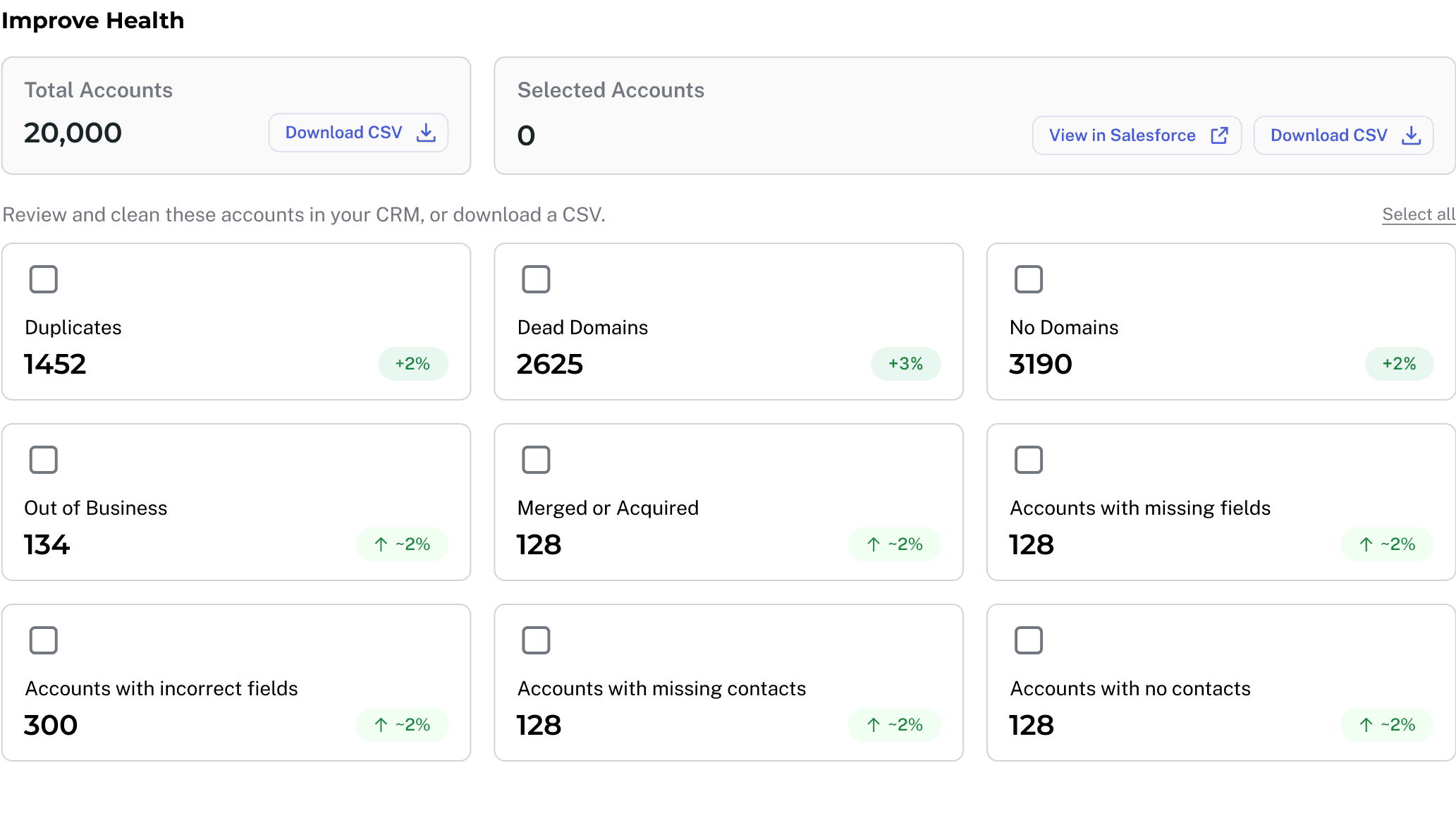This screenshot has height=818, width=1456.
Task: Select the Dead Domains checkbox
Action: coord(536,279)
